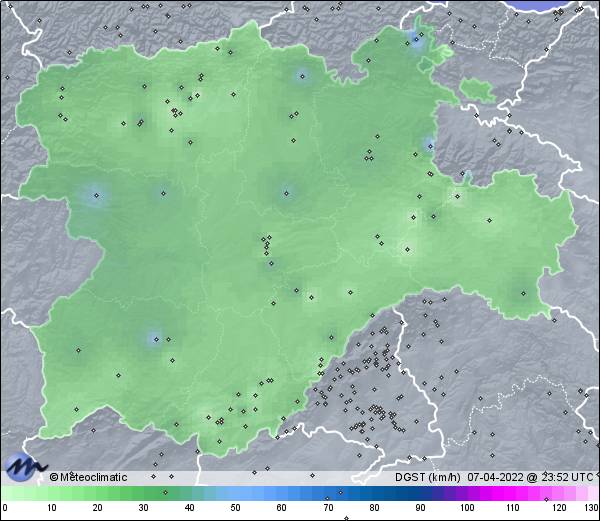Click the 23:52 UTC time stamp
Screen dimensions: 600x521
click(566, 477)
